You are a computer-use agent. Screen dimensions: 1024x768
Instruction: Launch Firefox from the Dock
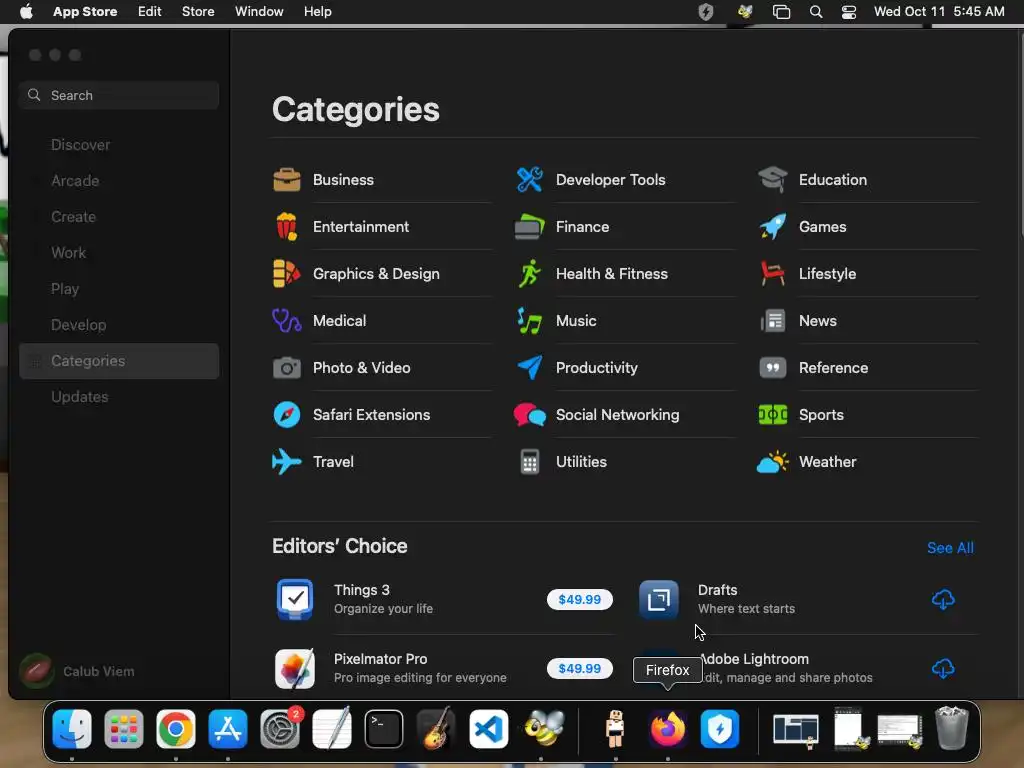pyautogui.click(x=667, y=728)
